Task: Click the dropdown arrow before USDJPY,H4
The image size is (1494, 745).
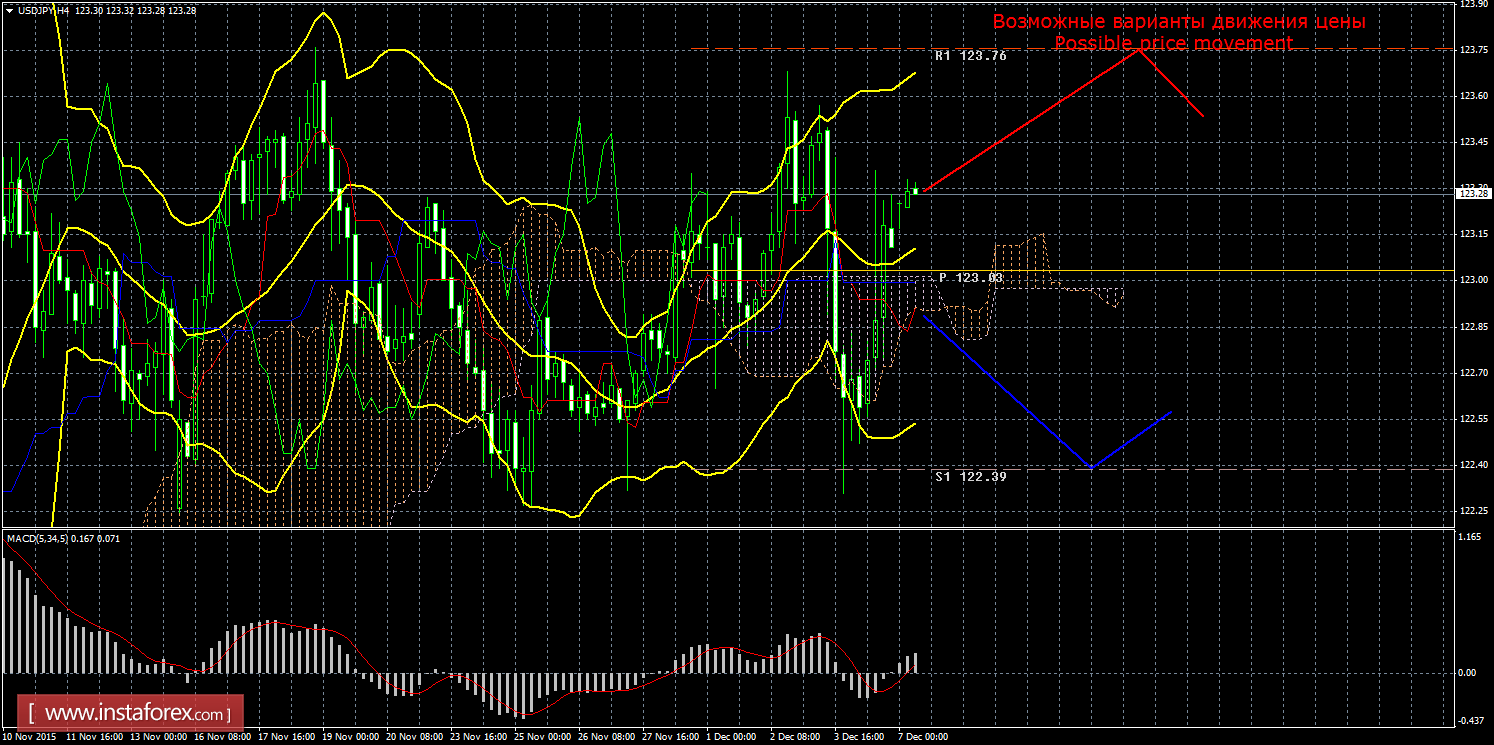Action: click(9, 10)
